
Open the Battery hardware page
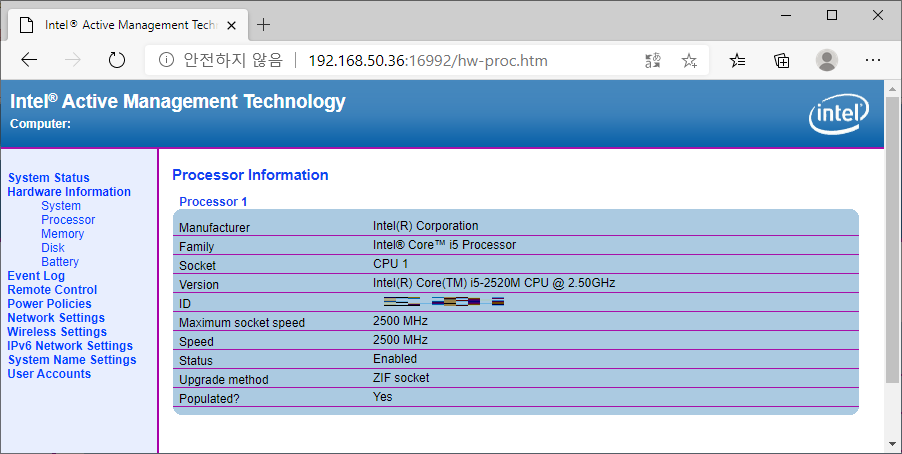[60, 262]
